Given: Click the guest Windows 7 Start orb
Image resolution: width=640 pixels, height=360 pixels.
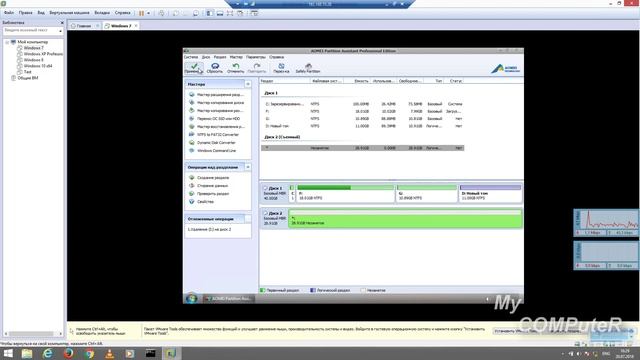Looking at the screenshot, I should point(191,299).
